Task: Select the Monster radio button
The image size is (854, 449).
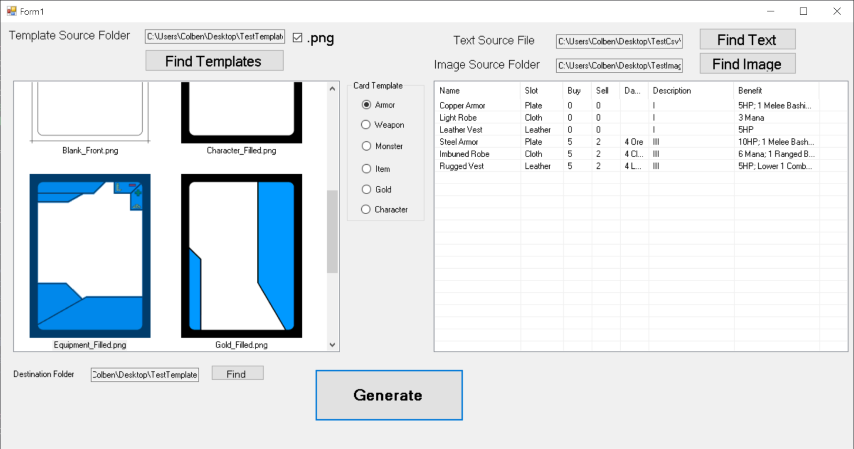Action: click(x=367, y=147)
